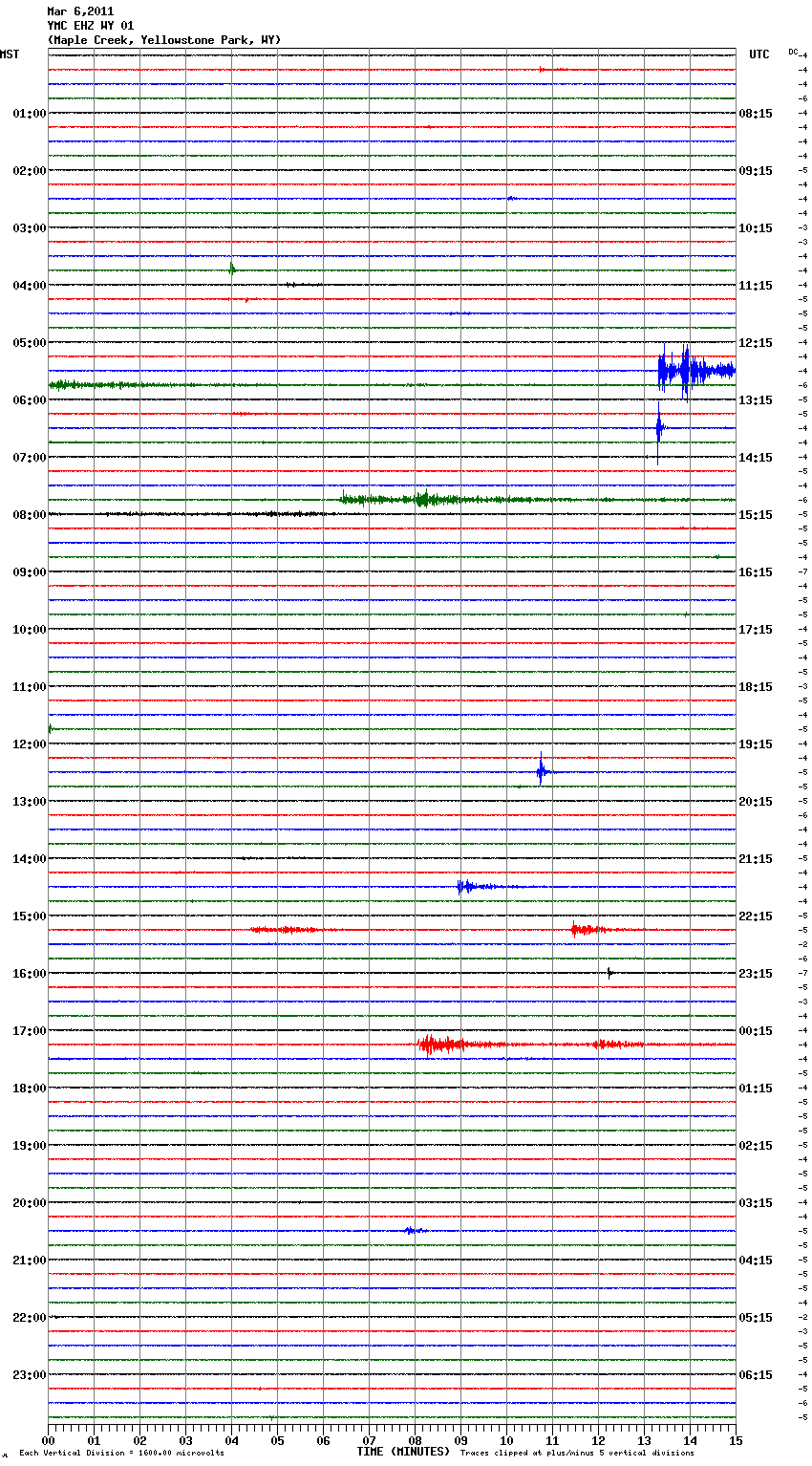Click the 'DC' column header

(x=793, y=52)
